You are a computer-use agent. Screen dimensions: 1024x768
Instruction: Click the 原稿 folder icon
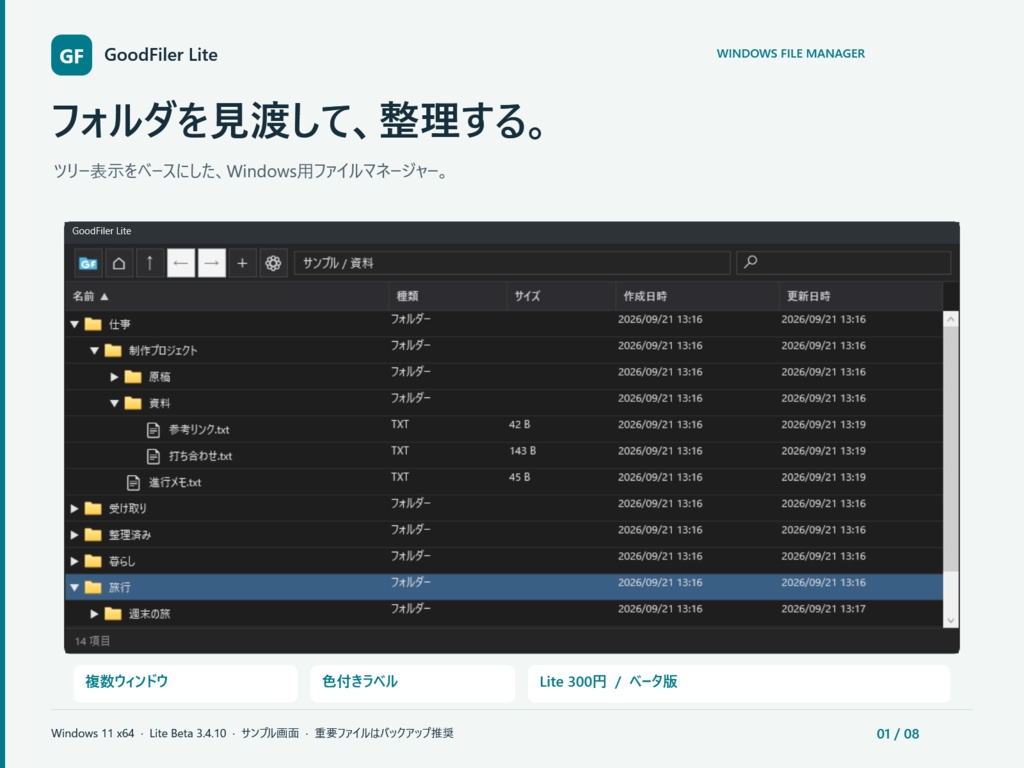(133, 377)
